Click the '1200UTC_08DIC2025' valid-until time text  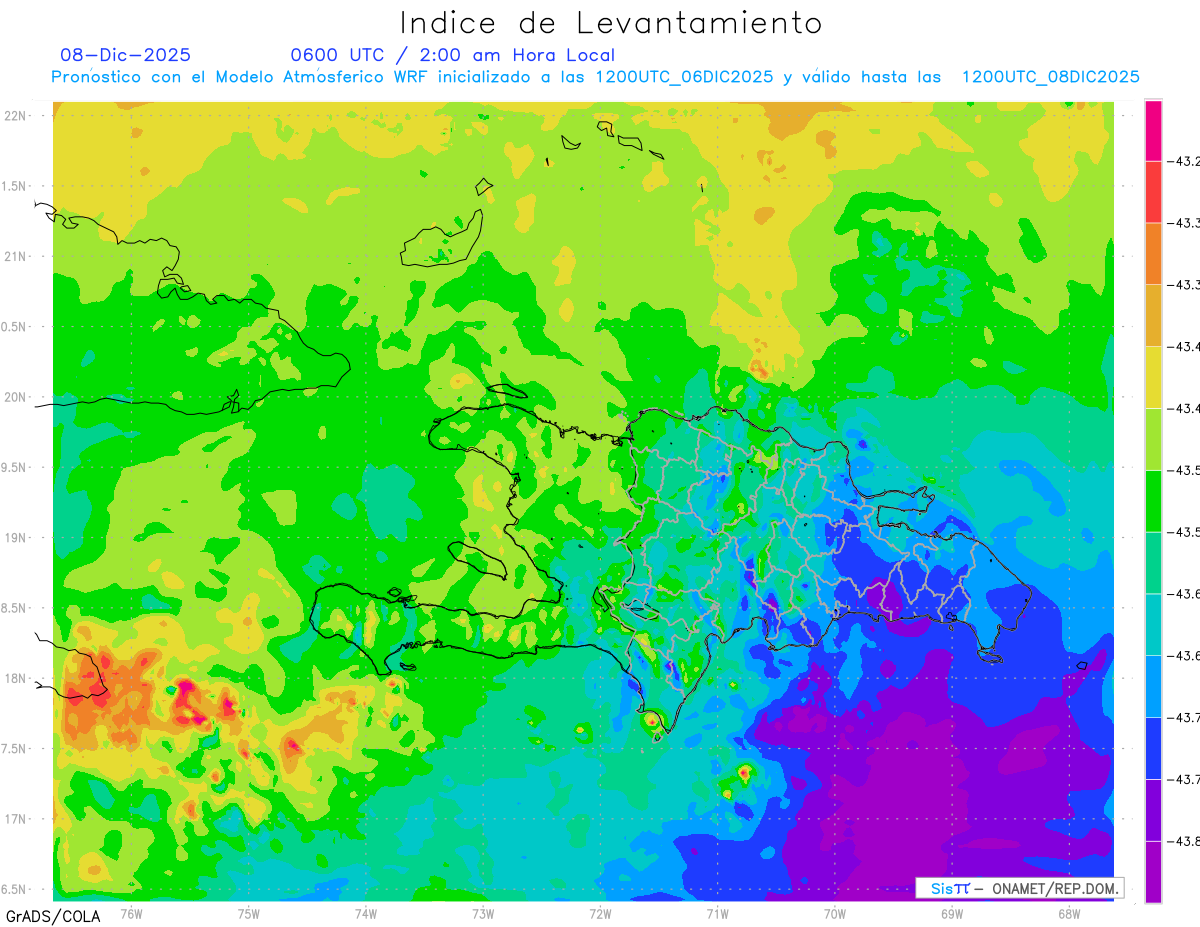point(1051,77)
